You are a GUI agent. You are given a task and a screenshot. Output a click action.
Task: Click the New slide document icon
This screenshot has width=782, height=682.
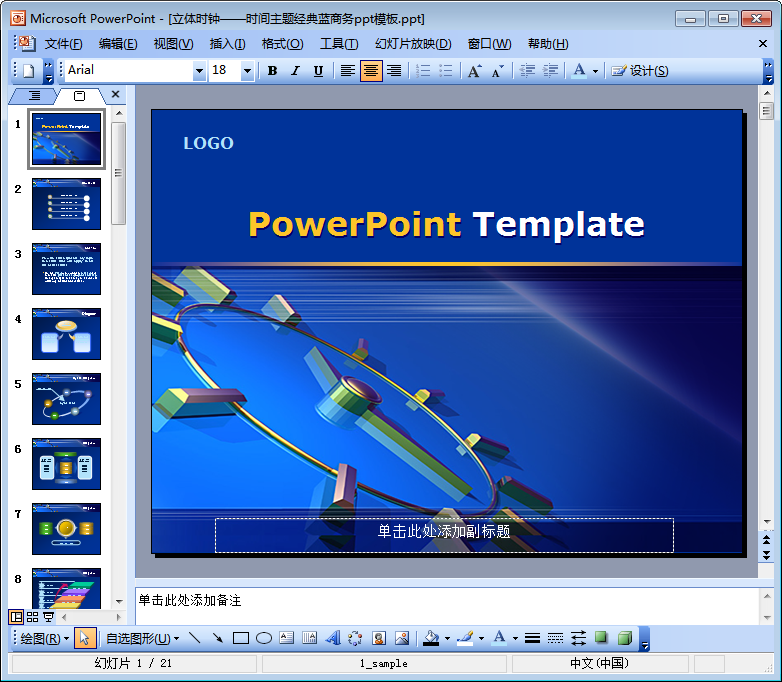[28, 71]
